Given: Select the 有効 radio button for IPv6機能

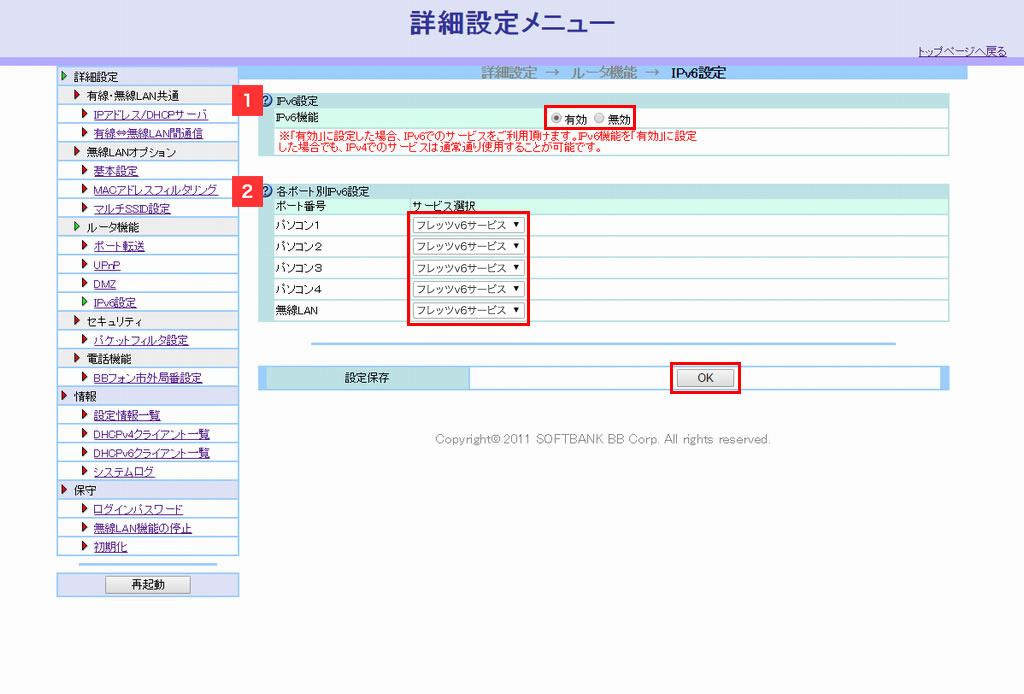Looking at the screenshot, I should coord(556,118).
